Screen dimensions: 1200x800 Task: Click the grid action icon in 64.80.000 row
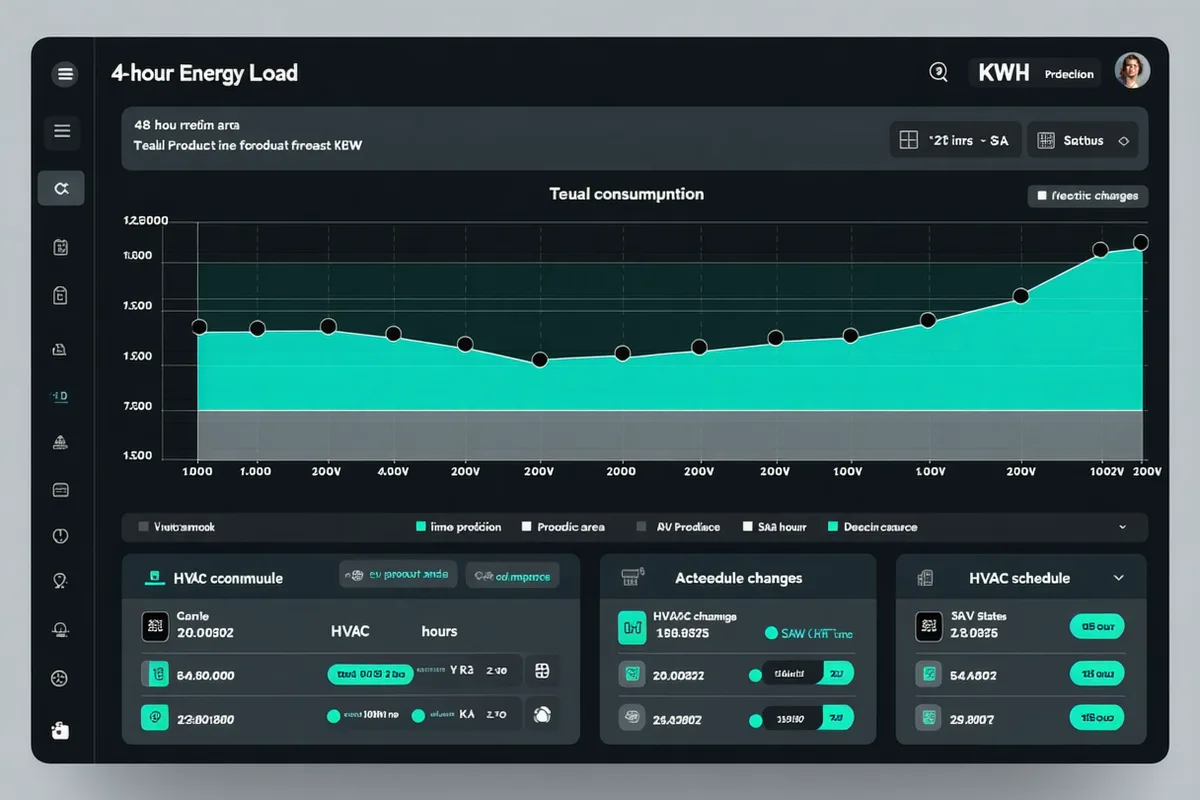(541, 671)
